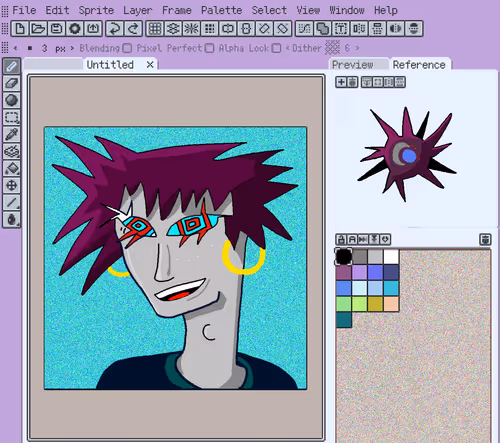500x443 pixels.
Task: Select the white color swatch
Action: click(x=391, y=257)
